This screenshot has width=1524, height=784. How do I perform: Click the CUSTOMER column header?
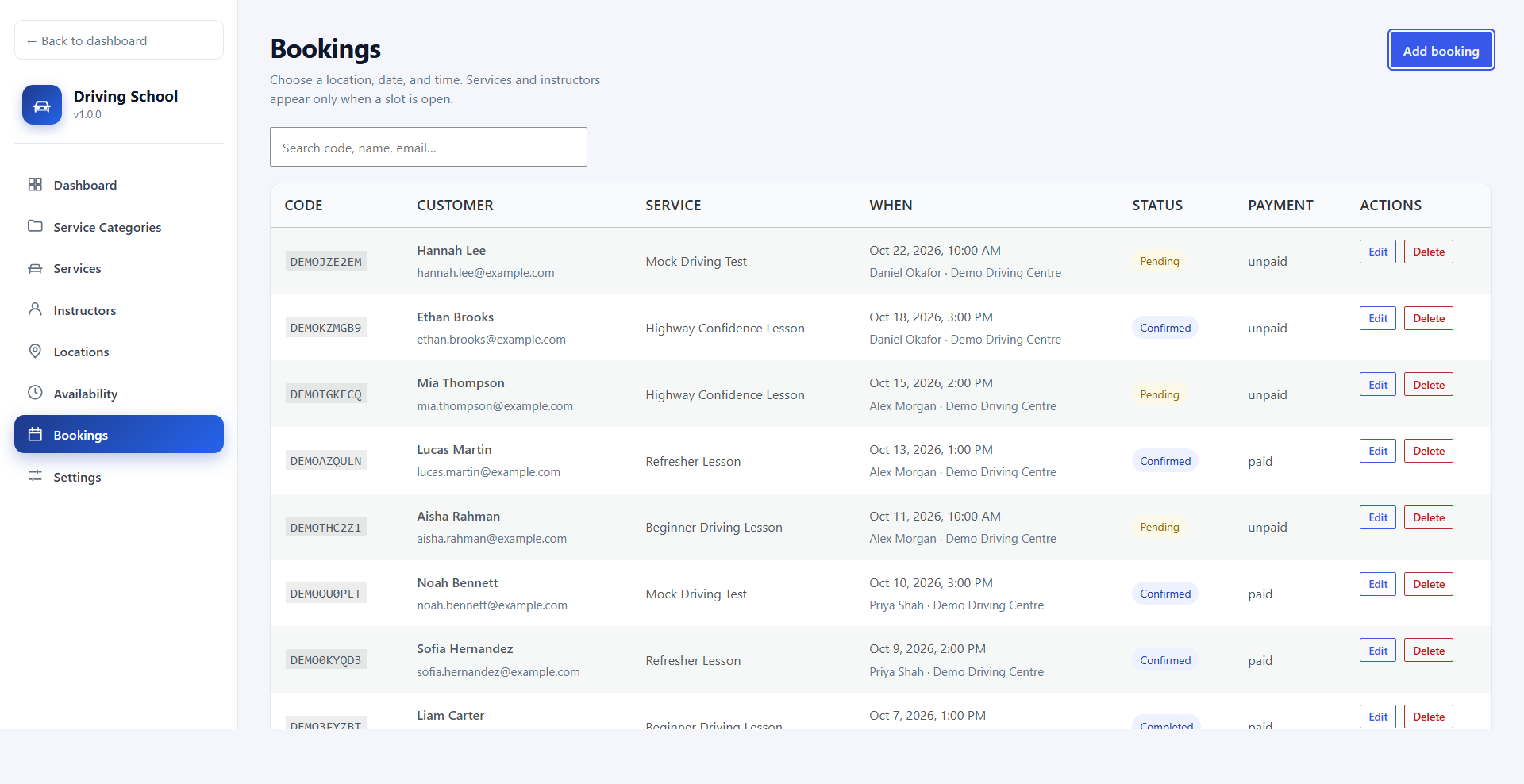pos(455,206)
